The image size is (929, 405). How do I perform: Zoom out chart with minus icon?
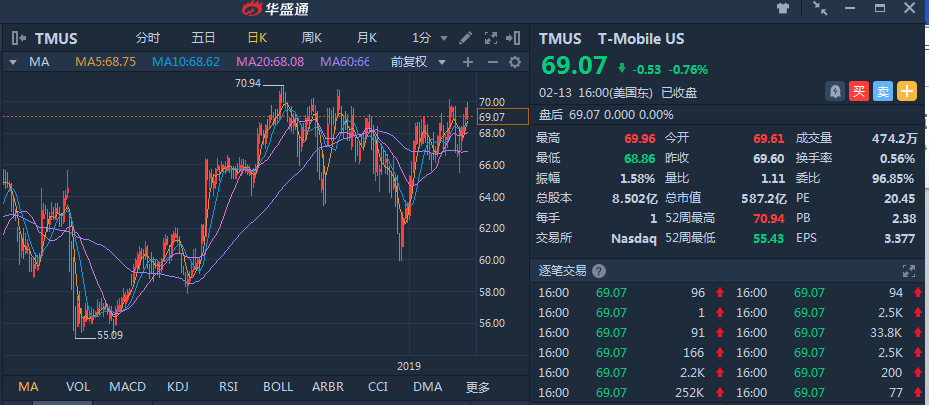tap(492, 62)
